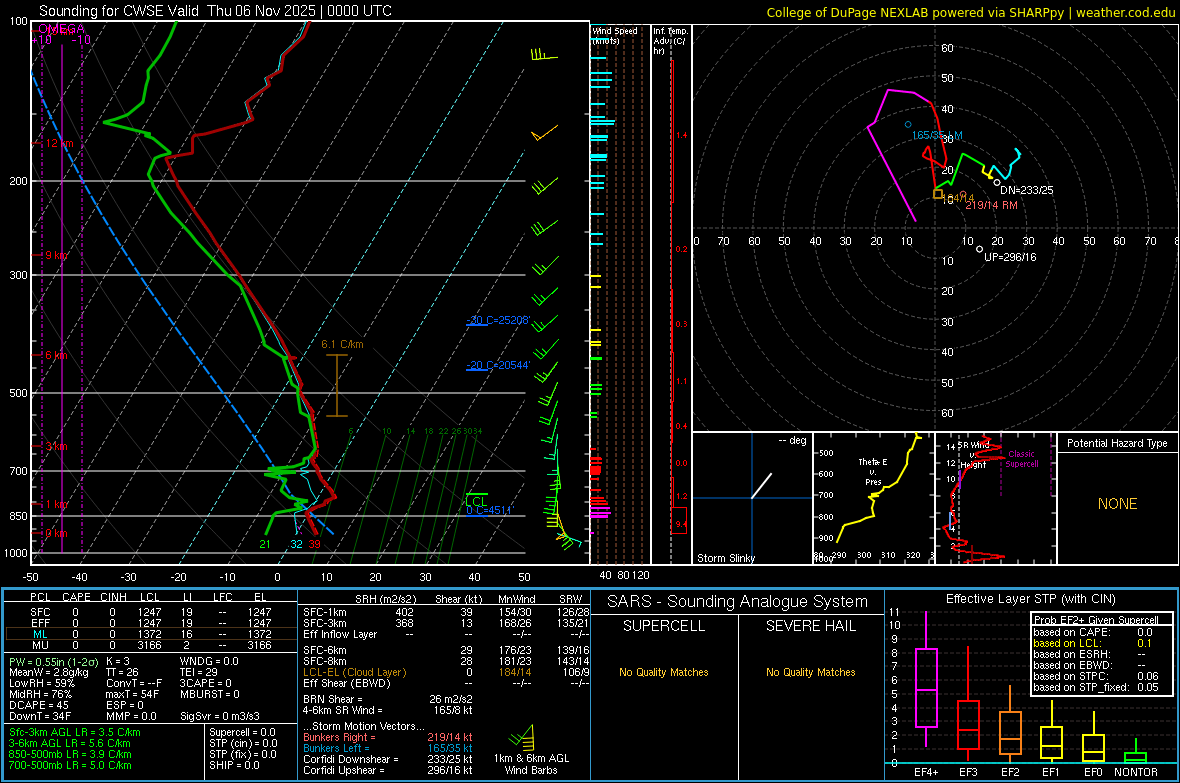Click the SFC-1km SRH value 402
This screenshot has height=783, width=1180.
click(x=404, y=612)
